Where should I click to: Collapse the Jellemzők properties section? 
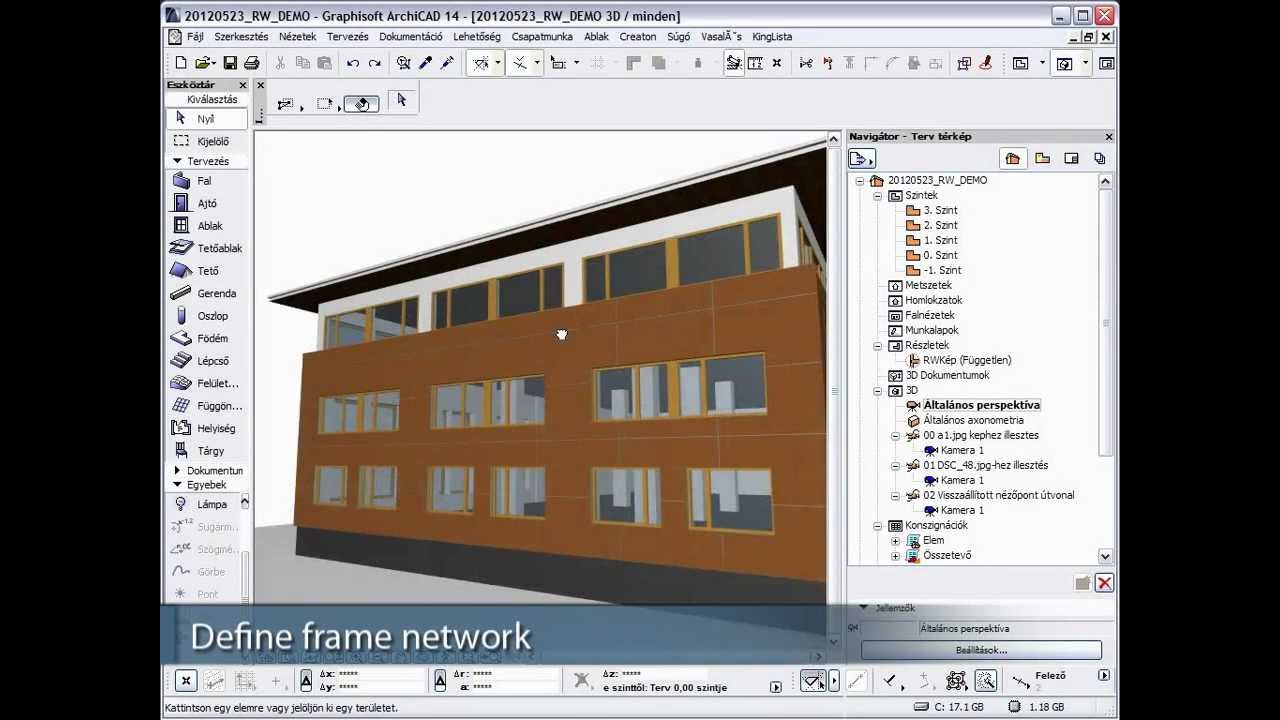click(863, 608)
